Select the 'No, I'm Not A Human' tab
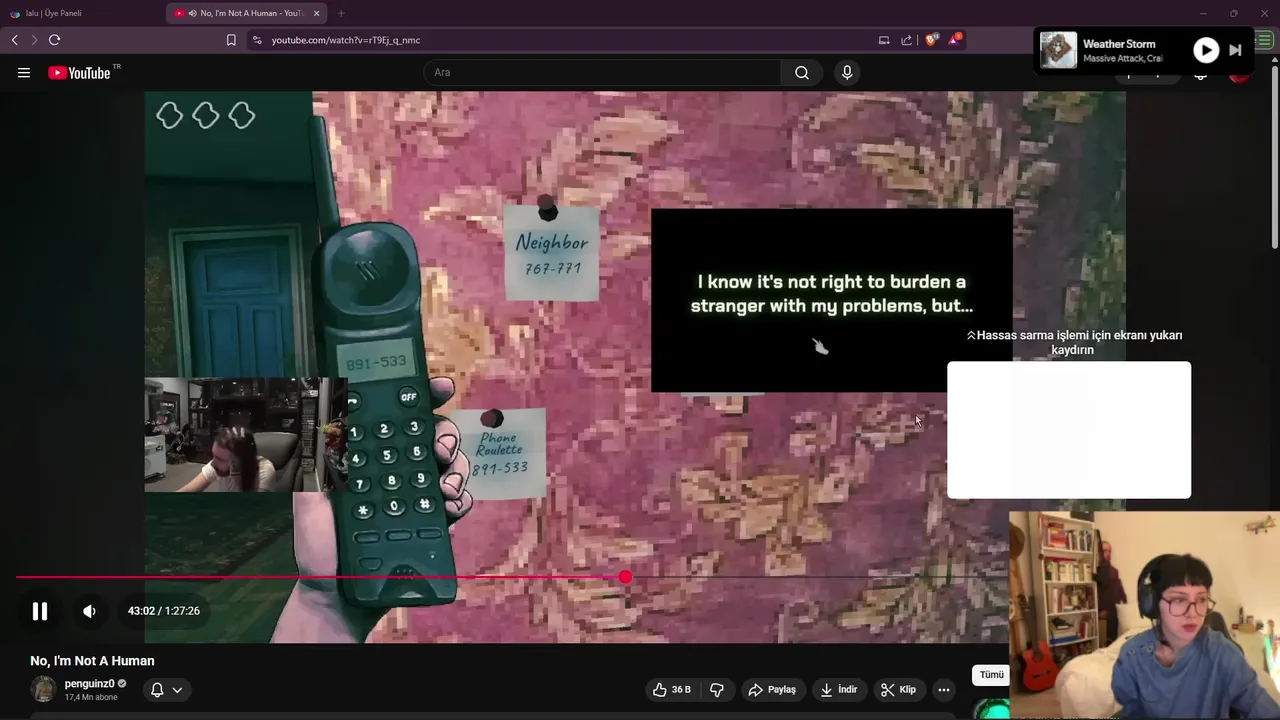This screenshot has height=720, width=1280. click(x=245, y=13)
